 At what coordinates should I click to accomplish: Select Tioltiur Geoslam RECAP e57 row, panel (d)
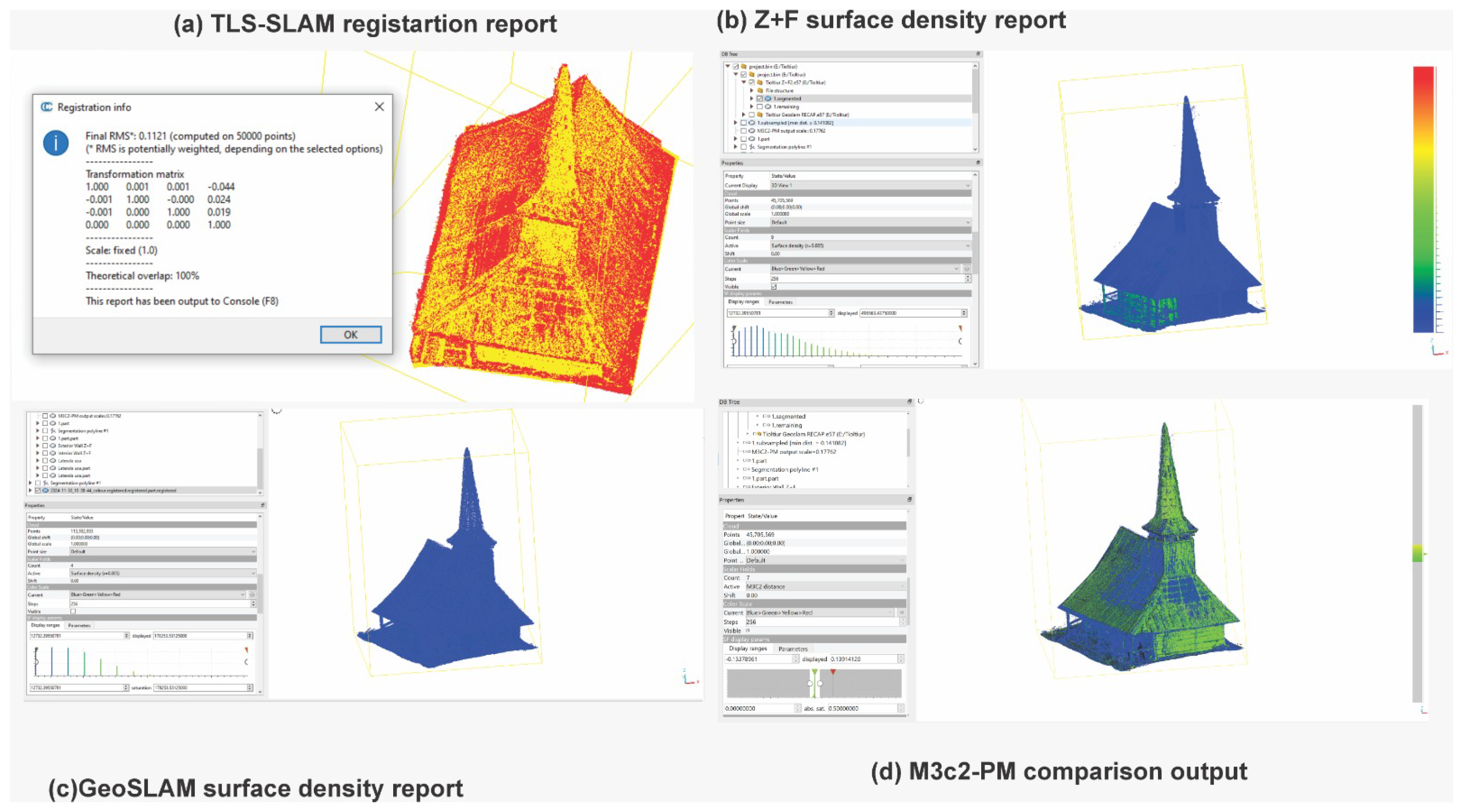[813, 434]
